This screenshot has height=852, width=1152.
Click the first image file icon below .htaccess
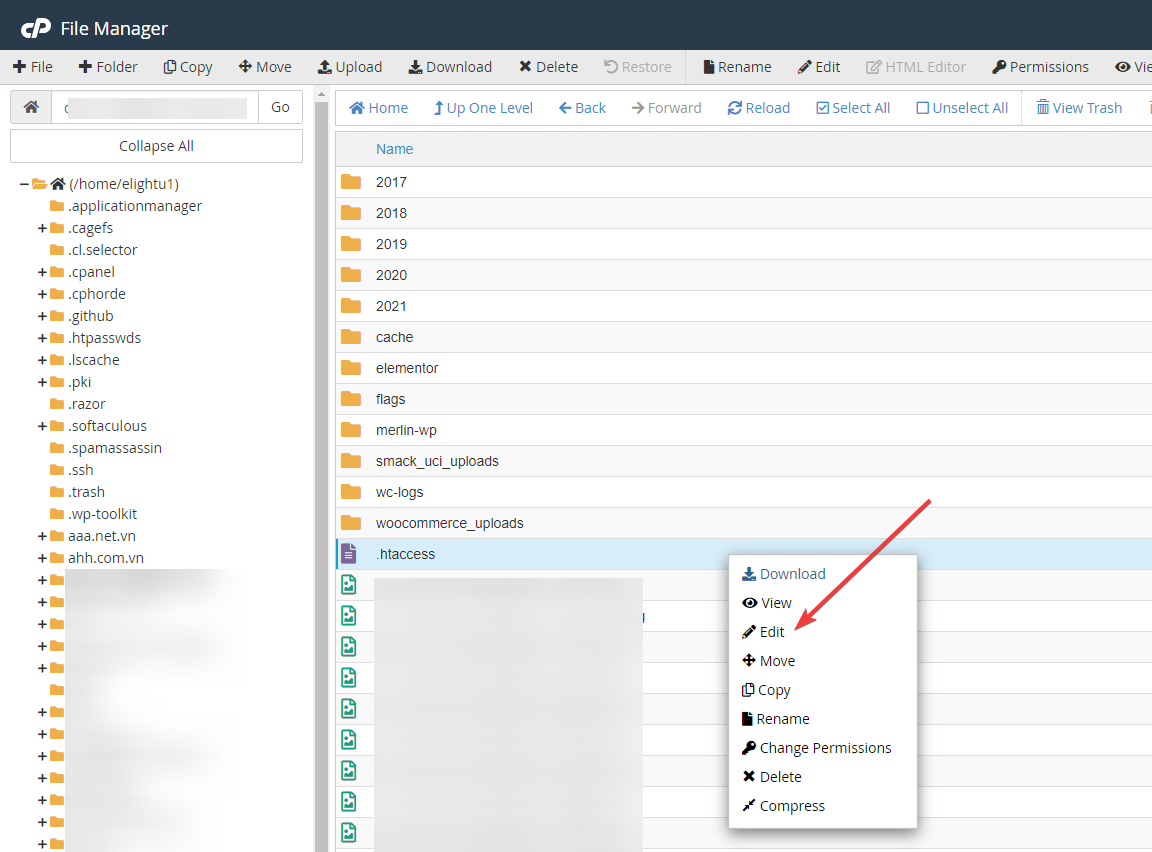coord(349,585)
